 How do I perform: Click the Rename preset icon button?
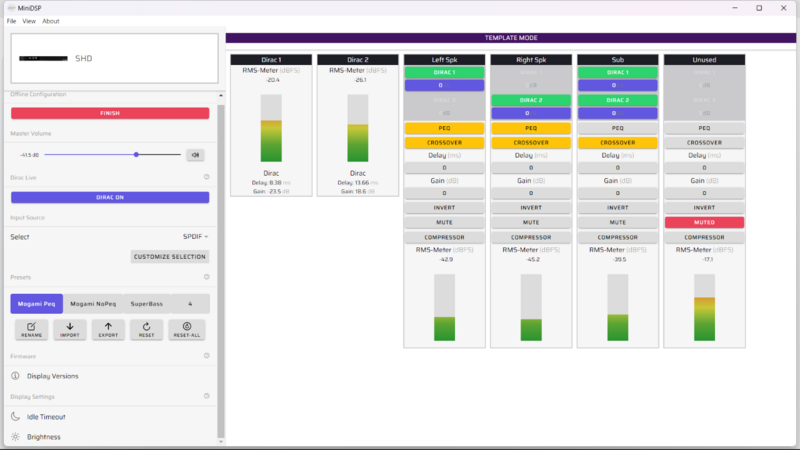31,326
